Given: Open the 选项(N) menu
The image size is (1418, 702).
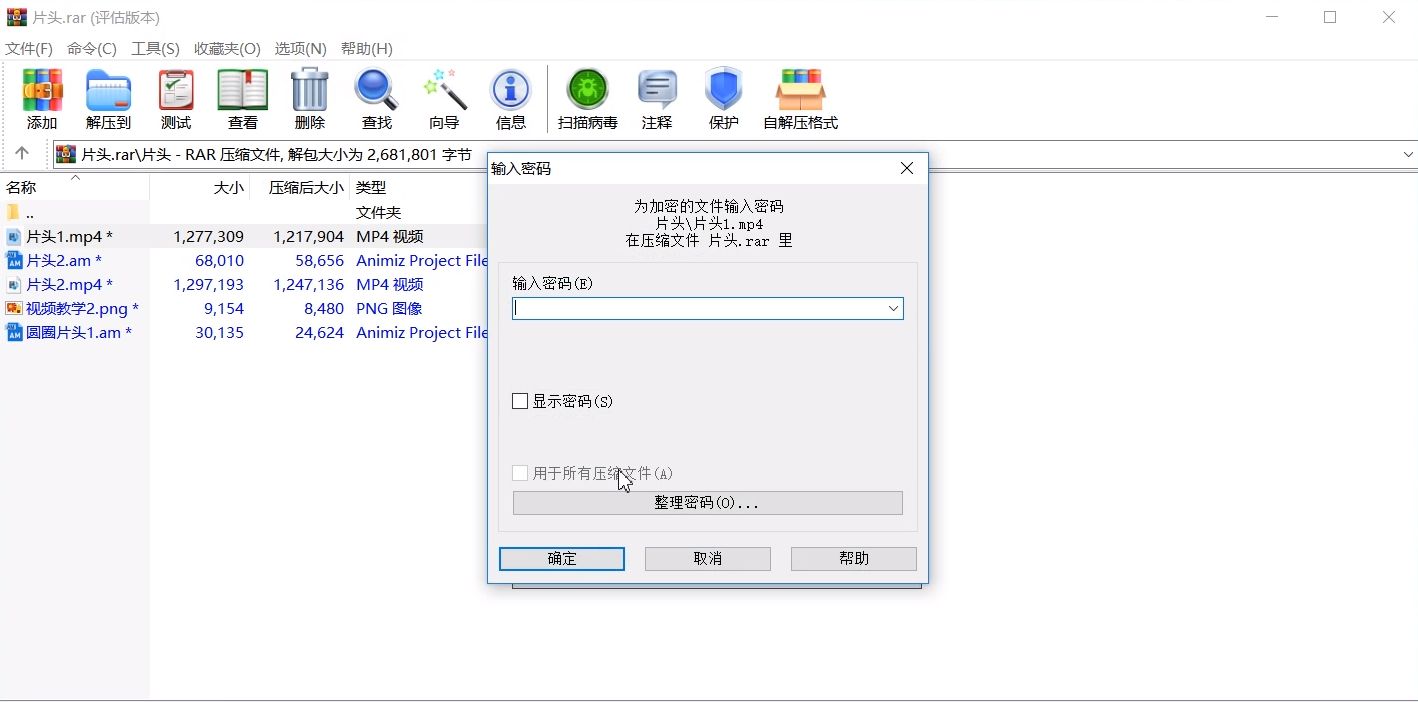Looking at the screenshot, I should [302, 48].
